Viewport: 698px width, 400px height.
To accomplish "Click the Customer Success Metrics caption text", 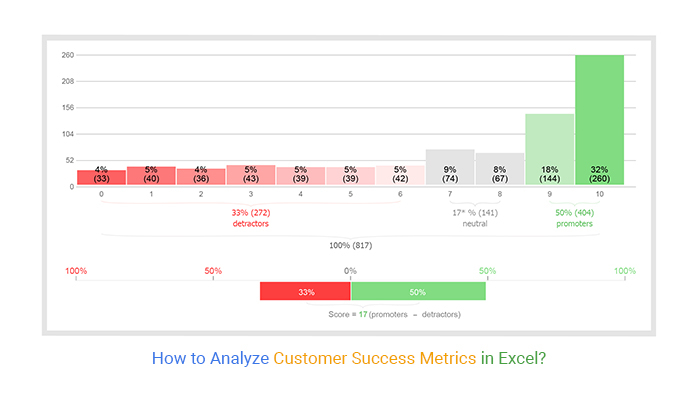I will (x=374, y=358).
